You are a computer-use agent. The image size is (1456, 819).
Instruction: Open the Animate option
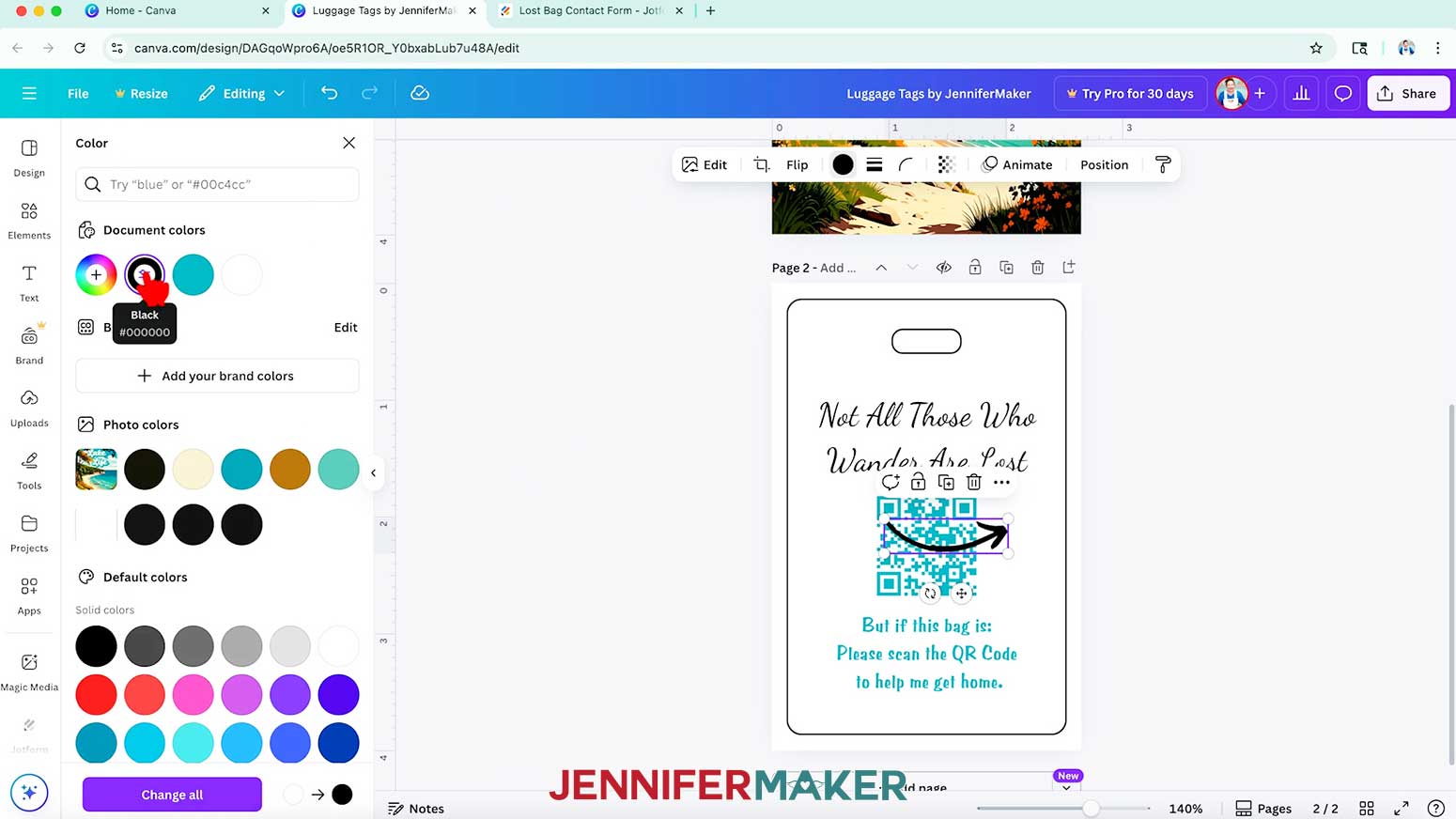1017,164
